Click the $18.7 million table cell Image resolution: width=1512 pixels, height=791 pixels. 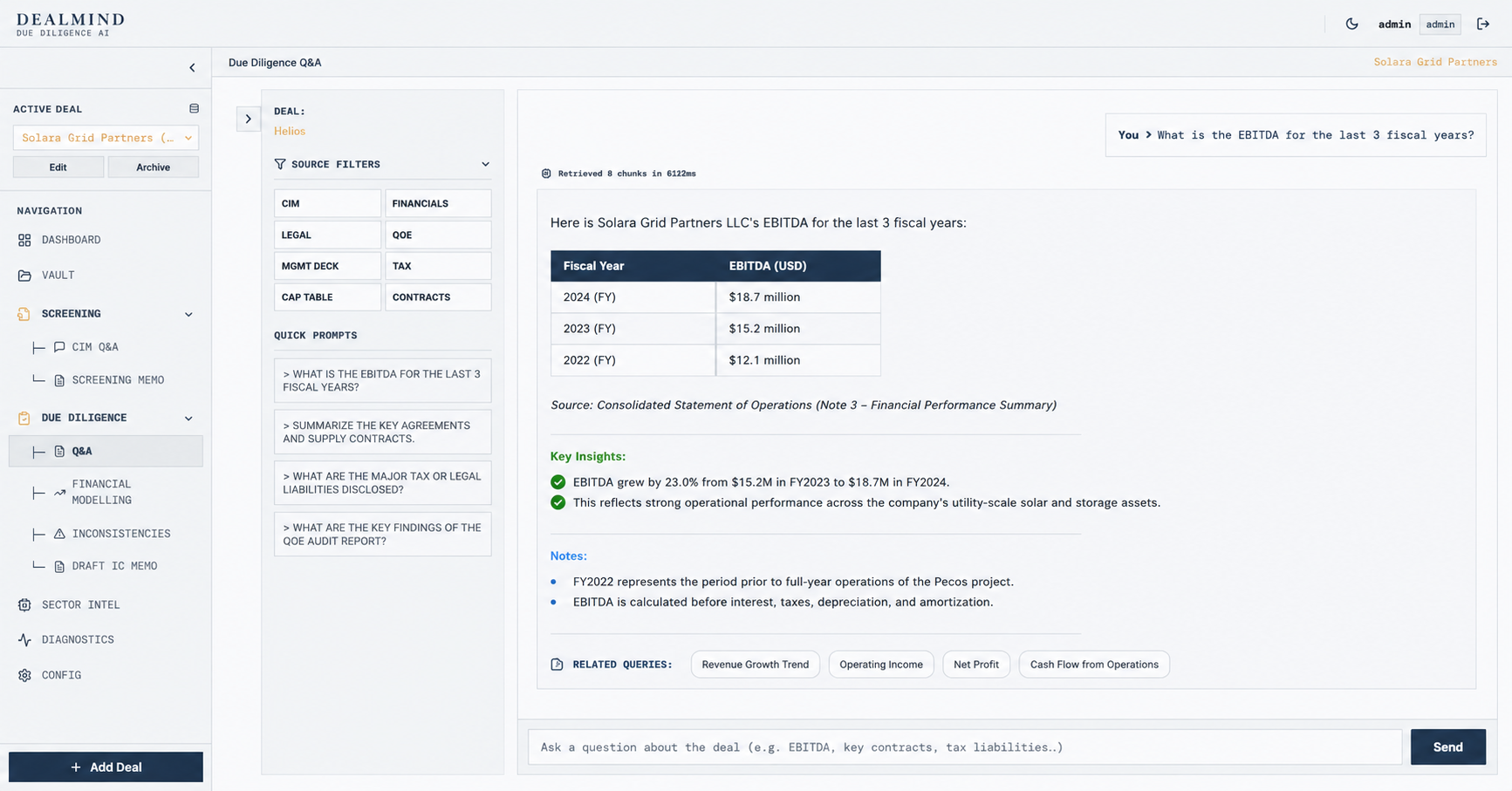pyautogui.click(x=798, y=297)
